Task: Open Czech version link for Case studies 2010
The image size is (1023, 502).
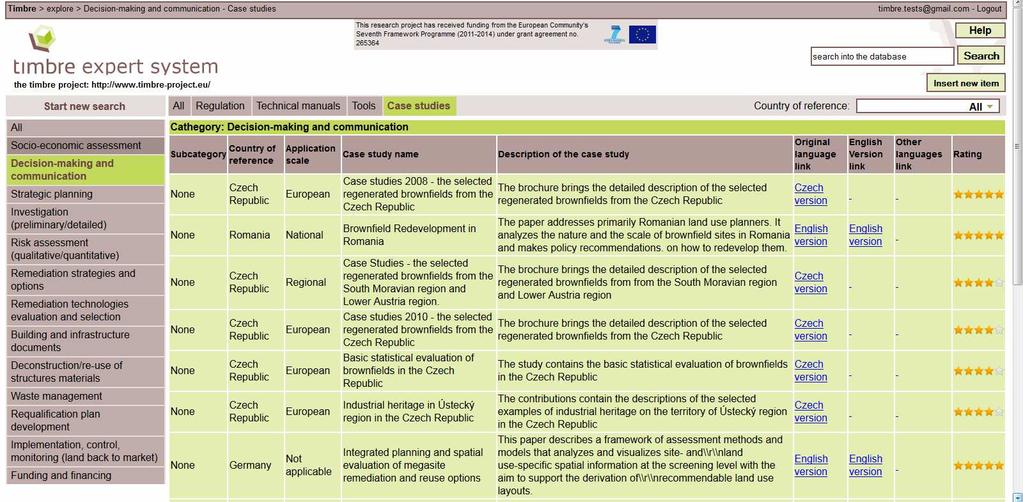Action: pos(810,330)
